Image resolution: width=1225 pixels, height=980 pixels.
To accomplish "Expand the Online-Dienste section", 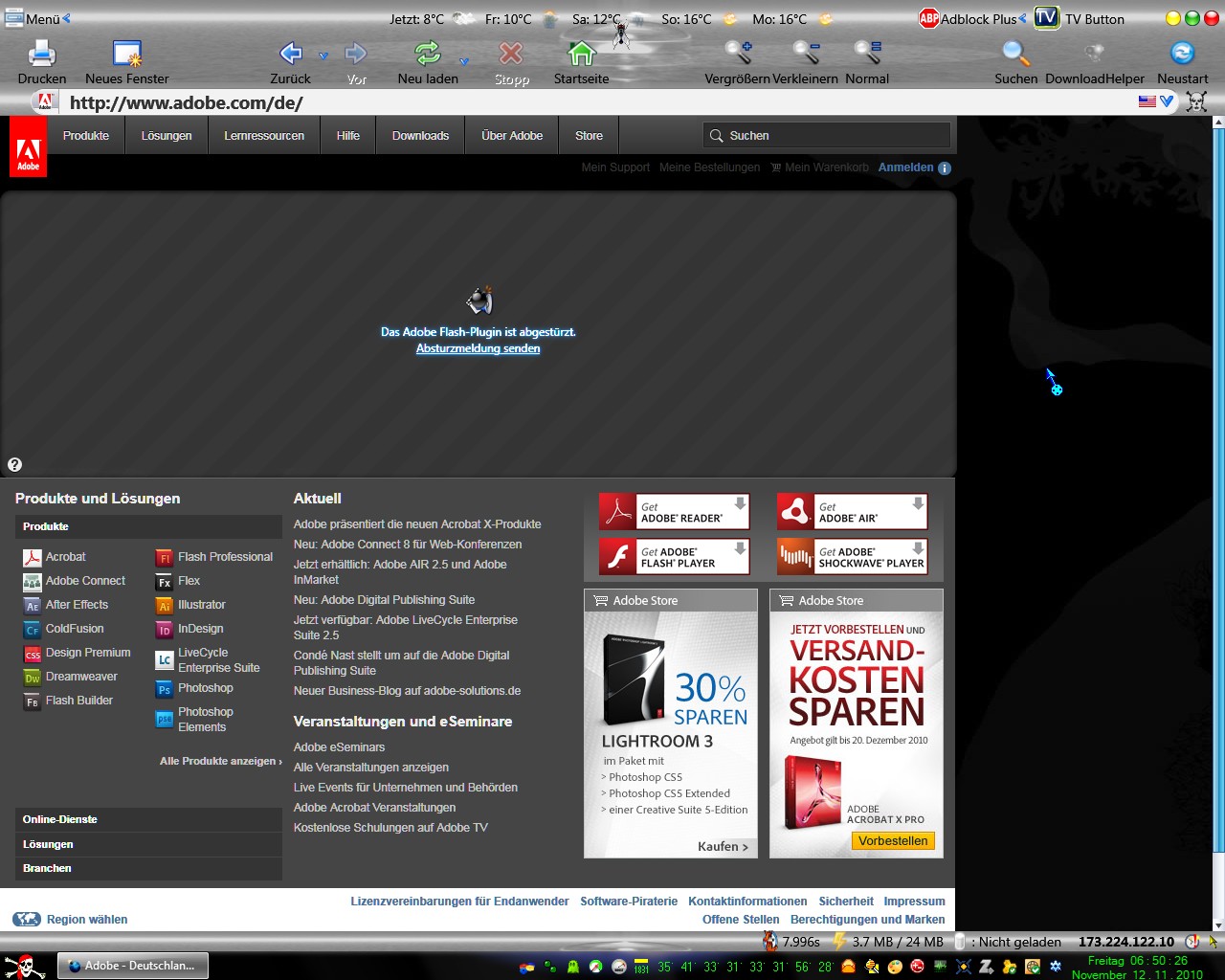I will (148, 819).
